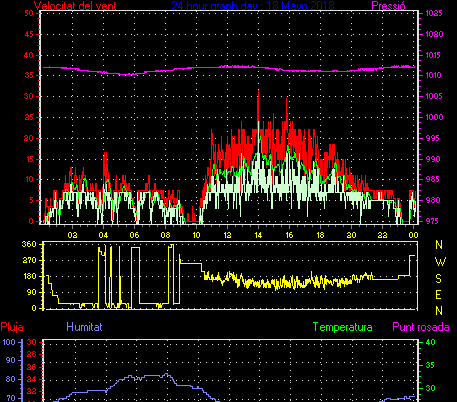457x402 pixels.
Task: Select the 06 hour mark on time axis
Action: [134, 235]
